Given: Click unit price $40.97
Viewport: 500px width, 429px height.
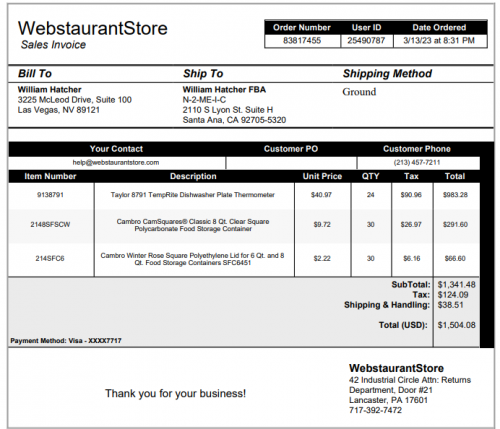Looking at the screenshot, I should coord(321,195).
